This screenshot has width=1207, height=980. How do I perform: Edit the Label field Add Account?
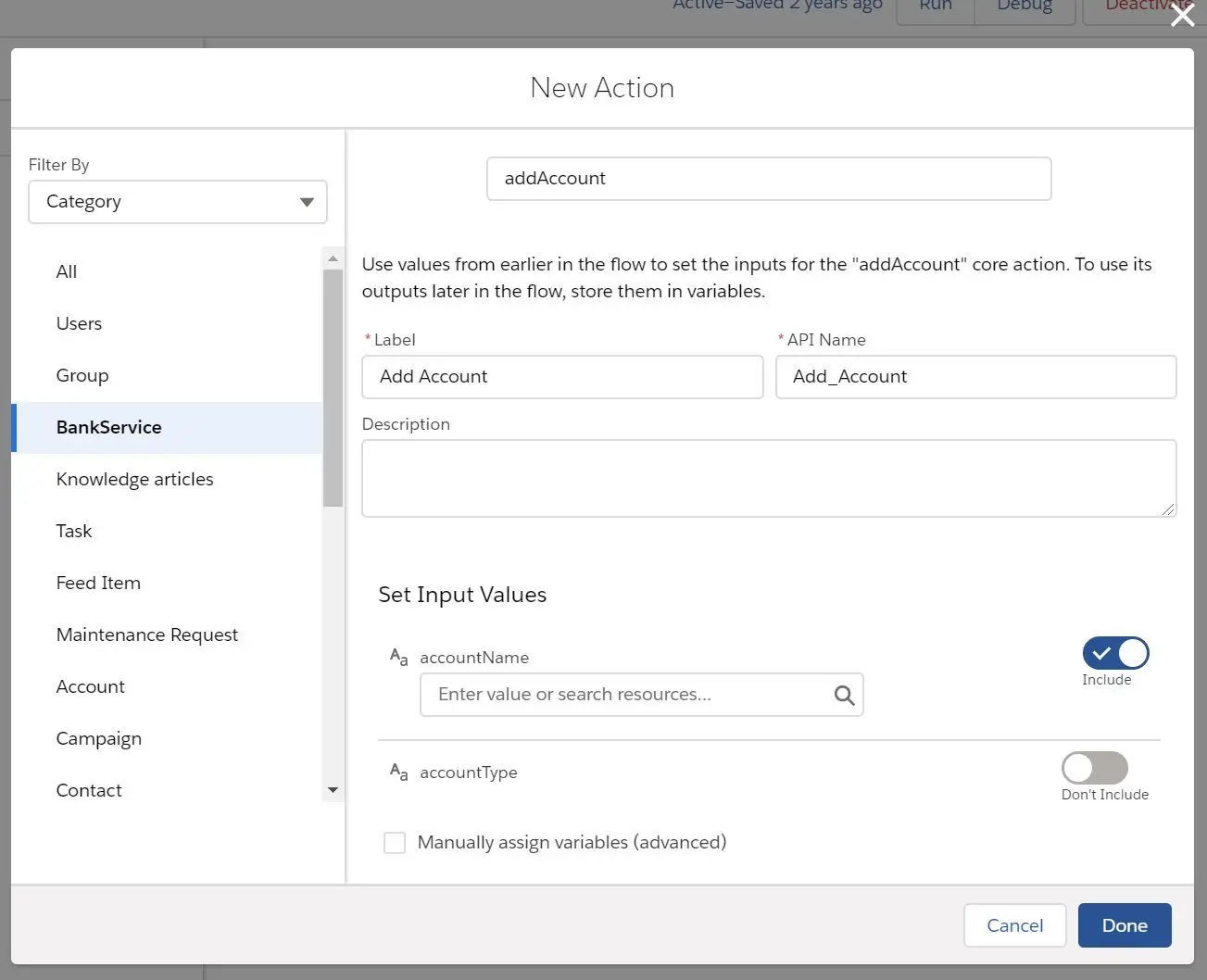click(x=562, y=377)
